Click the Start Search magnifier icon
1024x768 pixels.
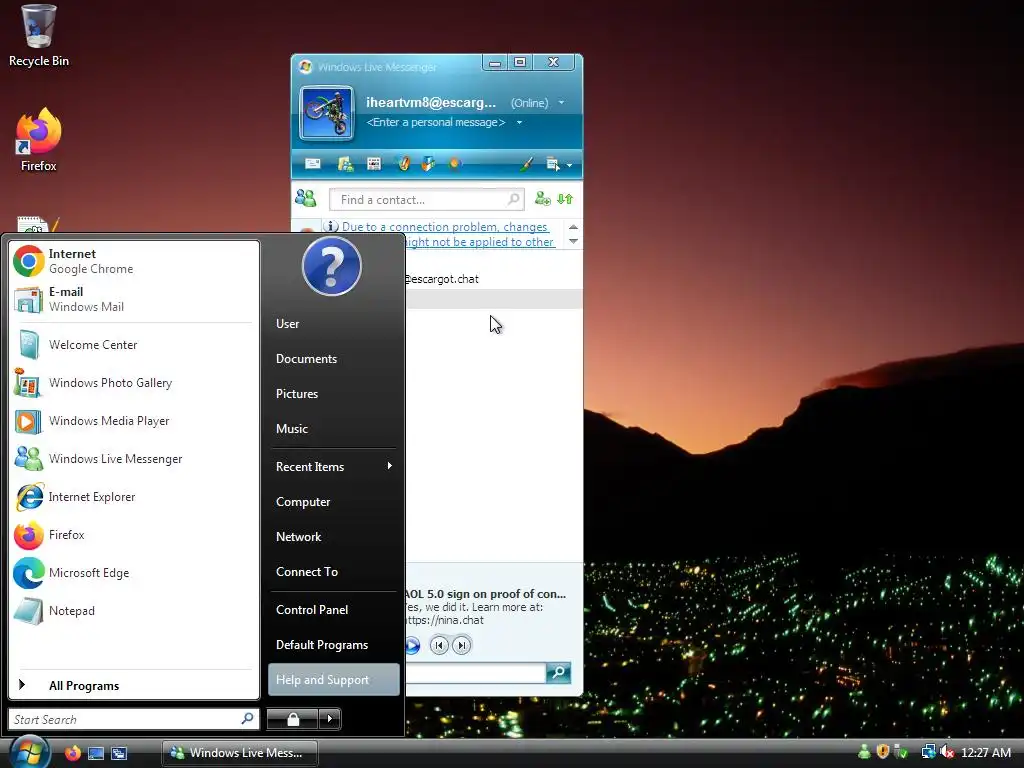tap(248, 718)
